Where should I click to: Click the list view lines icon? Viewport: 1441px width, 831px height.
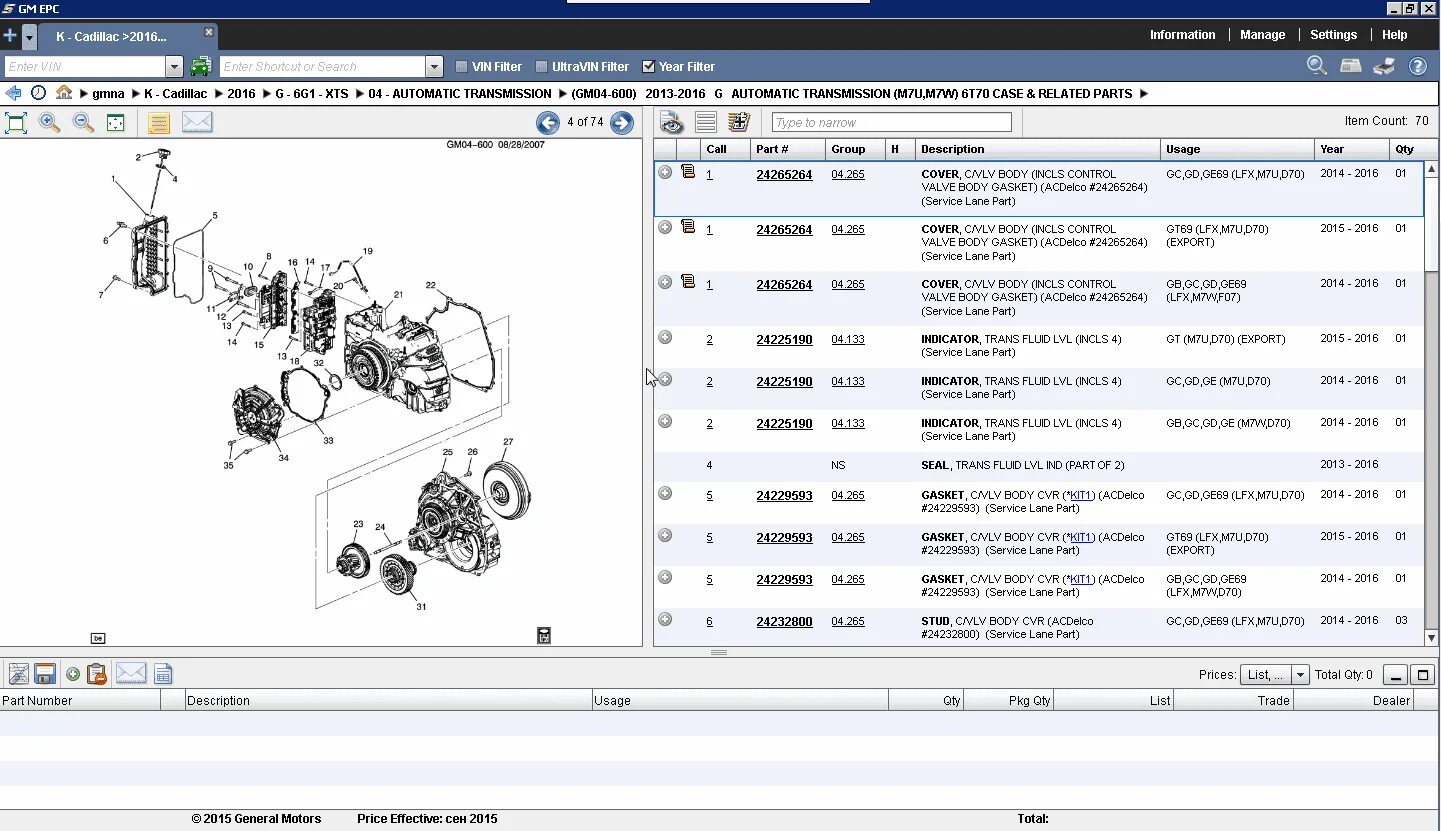[706, 122]
